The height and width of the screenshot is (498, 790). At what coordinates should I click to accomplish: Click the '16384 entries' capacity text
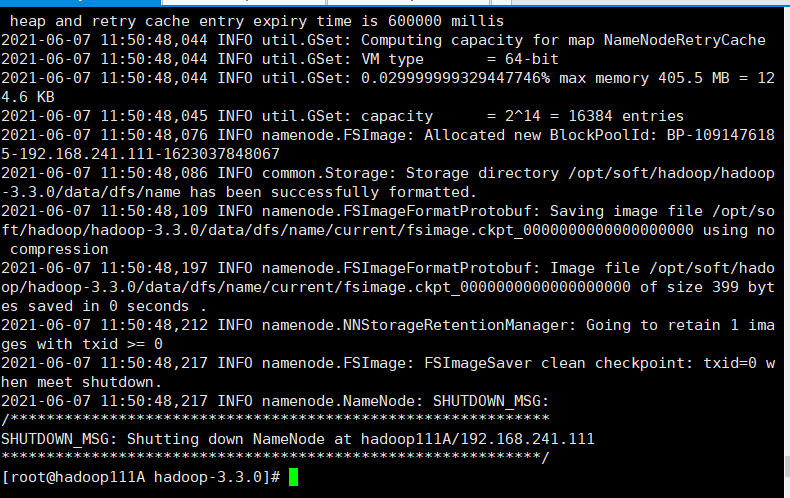[626, 116]
